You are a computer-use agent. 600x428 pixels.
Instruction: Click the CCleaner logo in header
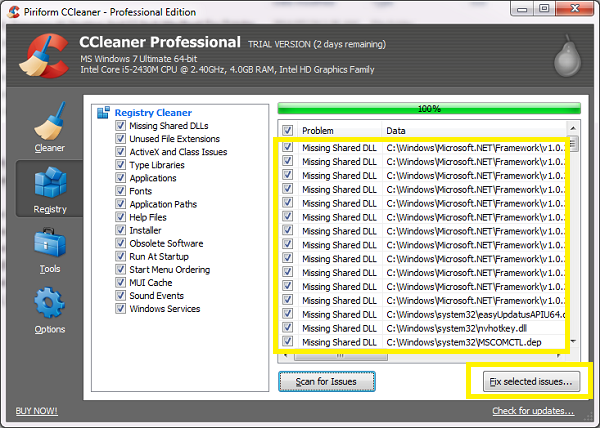(43, 56)
